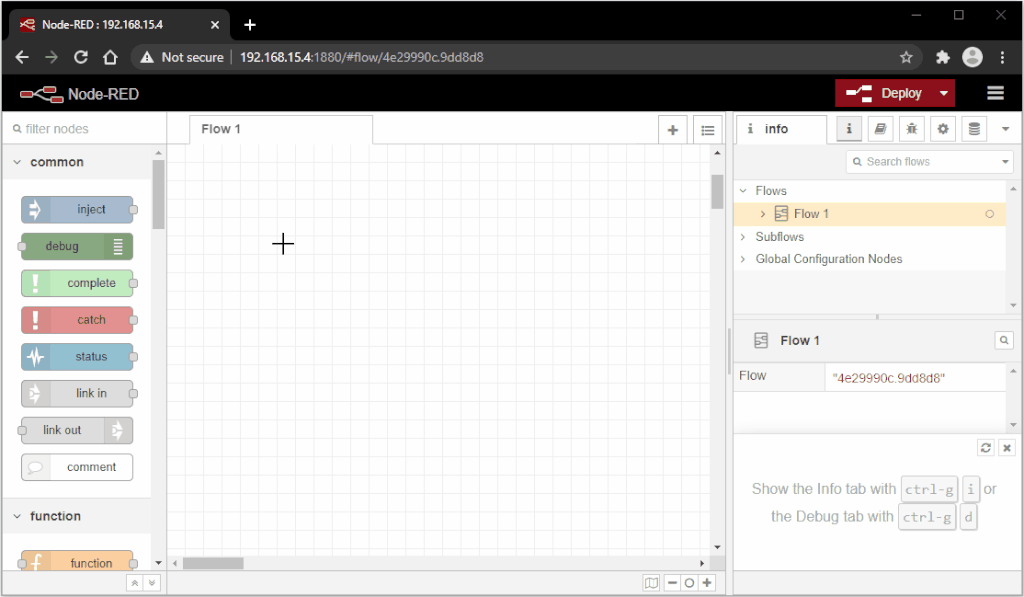Expand the Flow 1 tree item
Viewport: 1024px width, 597px height.
(762, 214)
